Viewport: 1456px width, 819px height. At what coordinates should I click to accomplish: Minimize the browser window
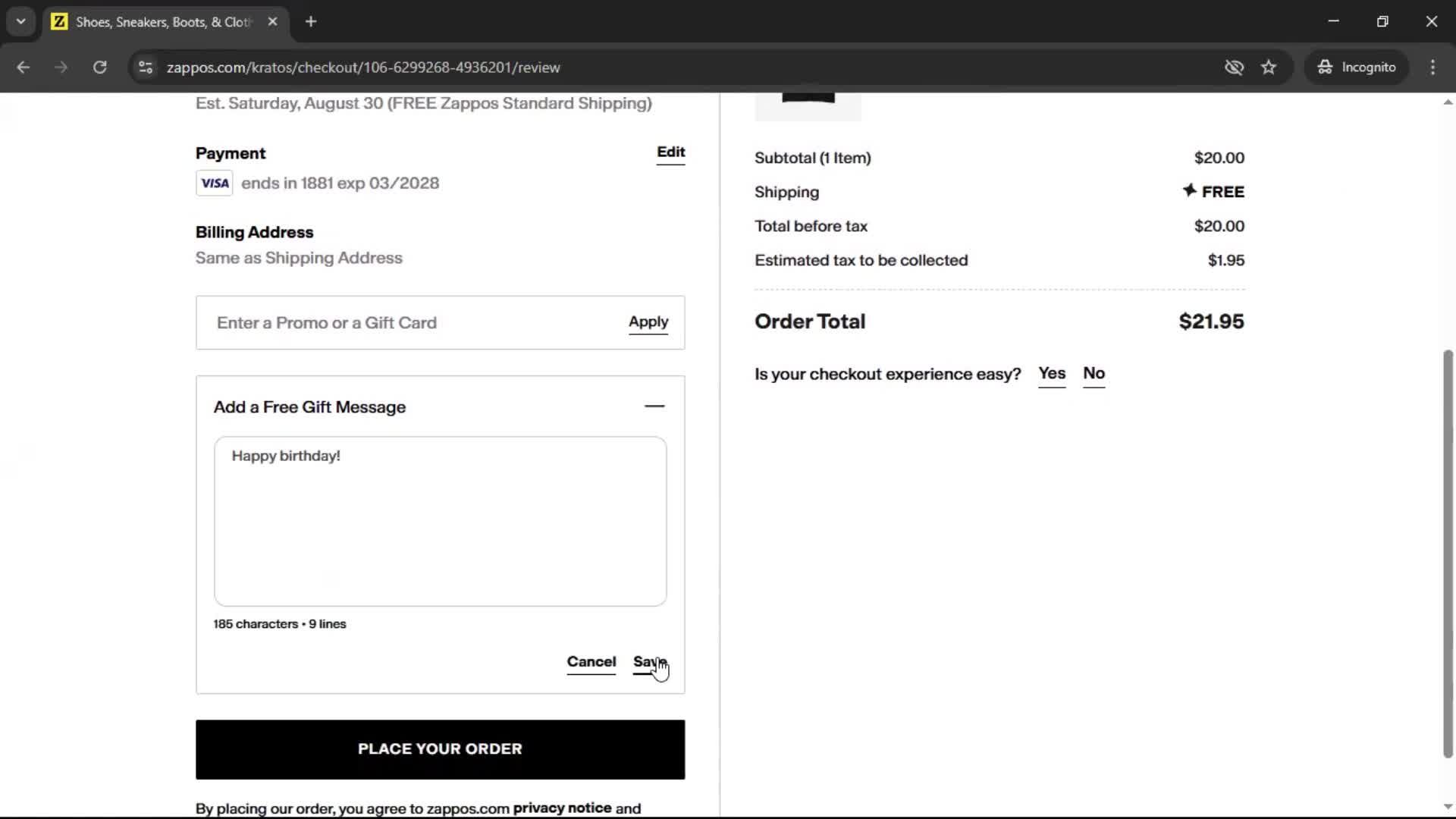(x=1333, y=21)
